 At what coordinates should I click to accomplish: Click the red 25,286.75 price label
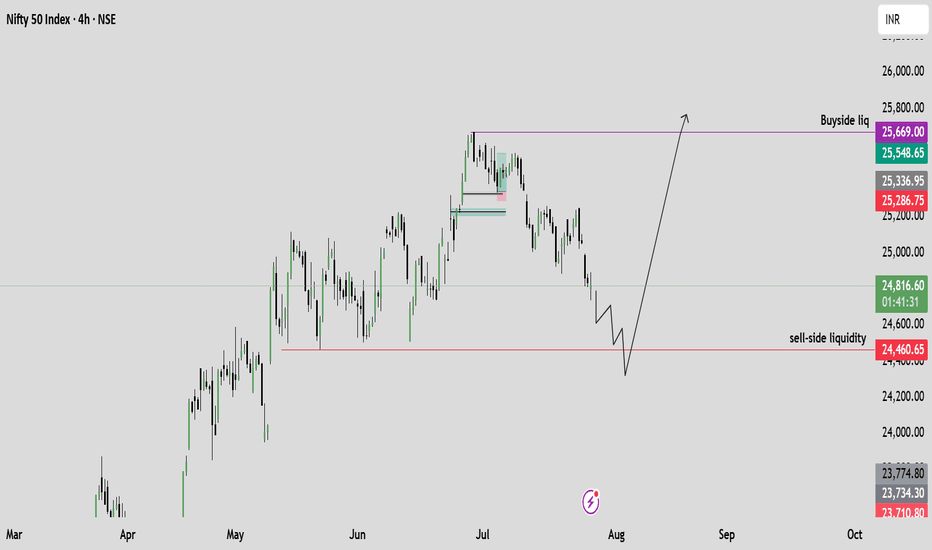click(x=902, y=201)
